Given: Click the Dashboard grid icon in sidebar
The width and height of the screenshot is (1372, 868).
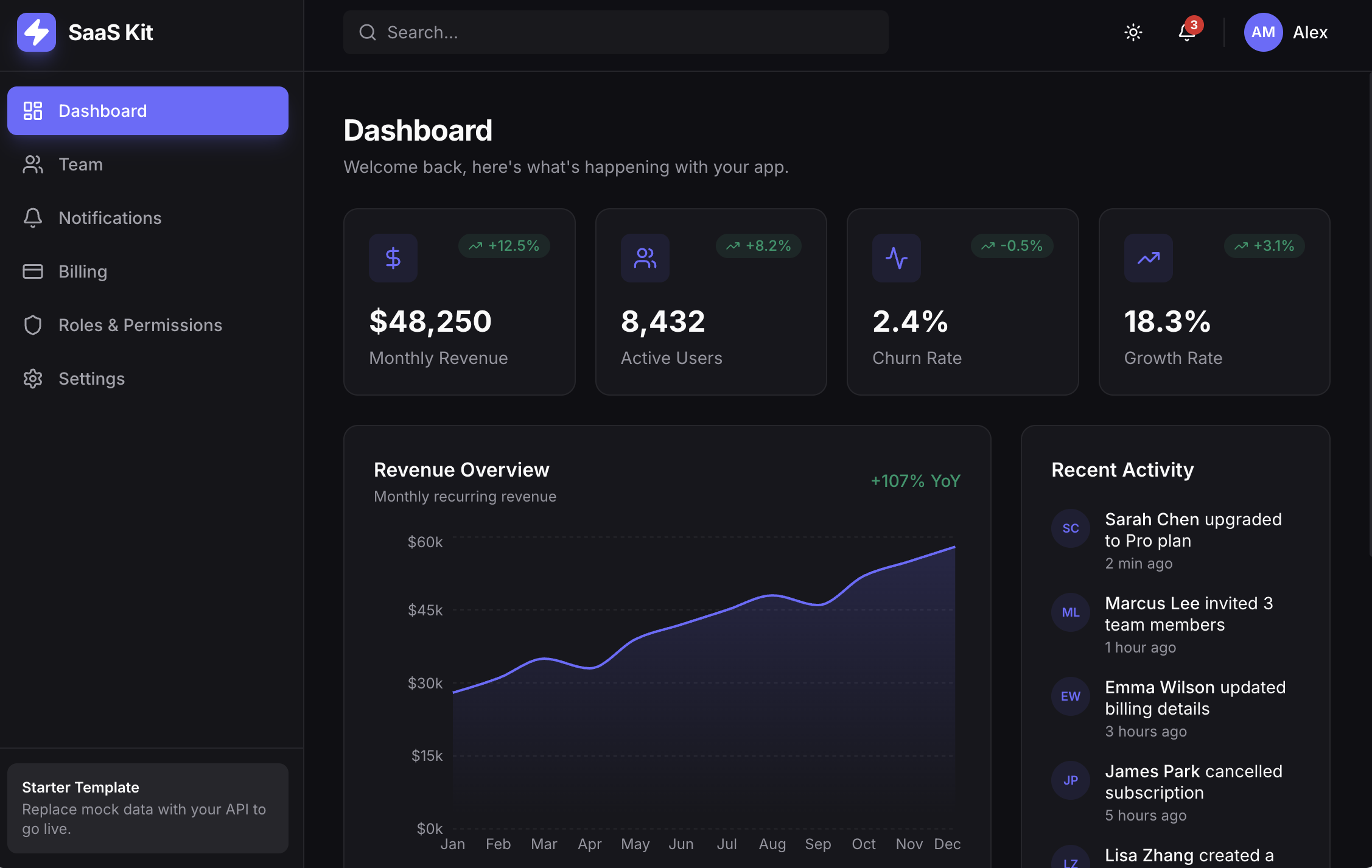Looking at the screenshot, I should [33, 111].
